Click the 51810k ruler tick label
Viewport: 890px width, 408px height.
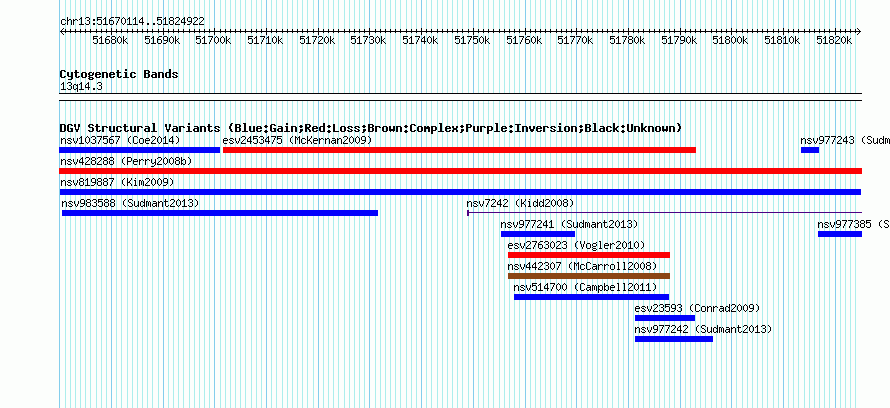point(783,40)
